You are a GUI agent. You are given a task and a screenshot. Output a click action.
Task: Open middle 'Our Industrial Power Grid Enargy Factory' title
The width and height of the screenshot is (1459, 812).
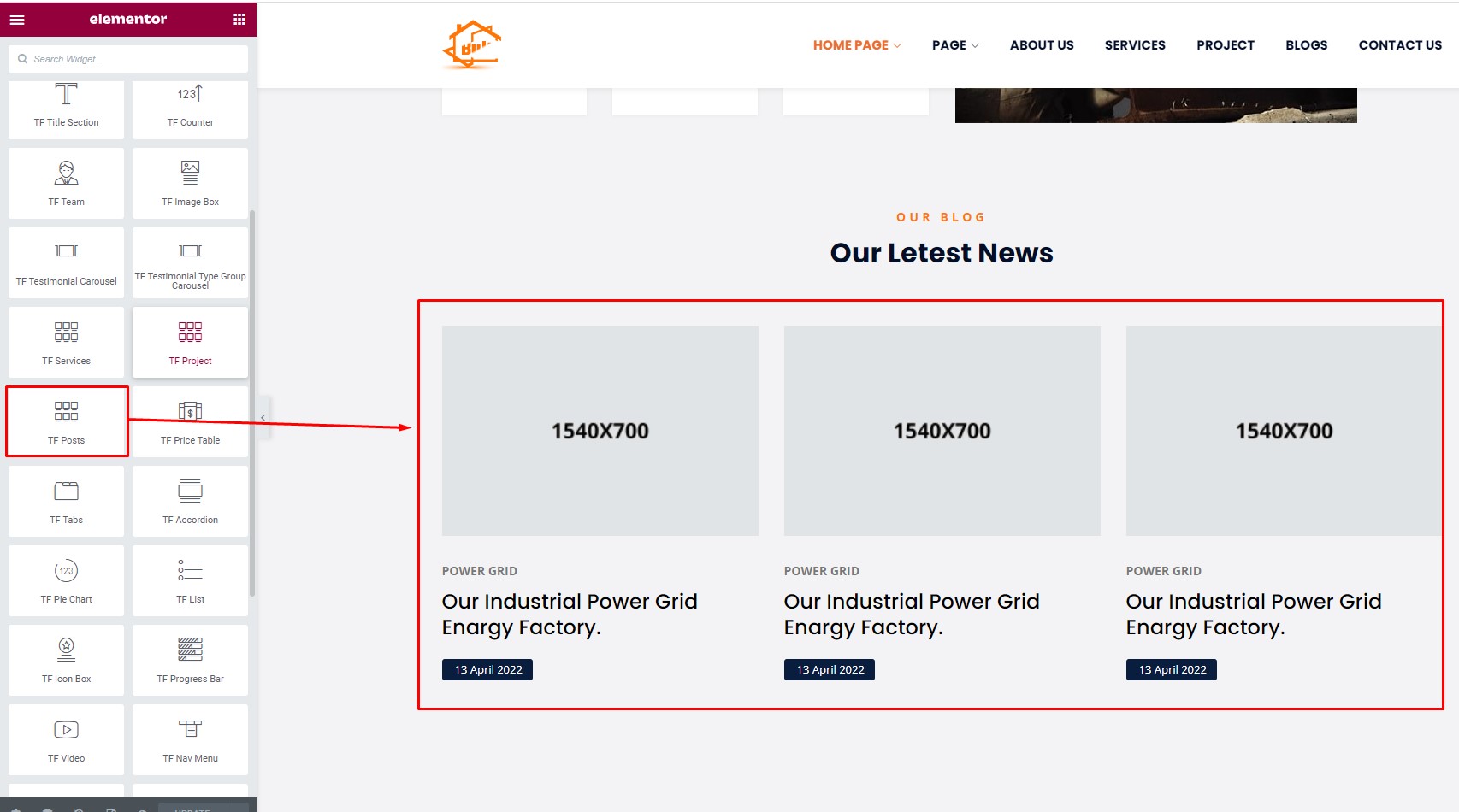[912, 615]
